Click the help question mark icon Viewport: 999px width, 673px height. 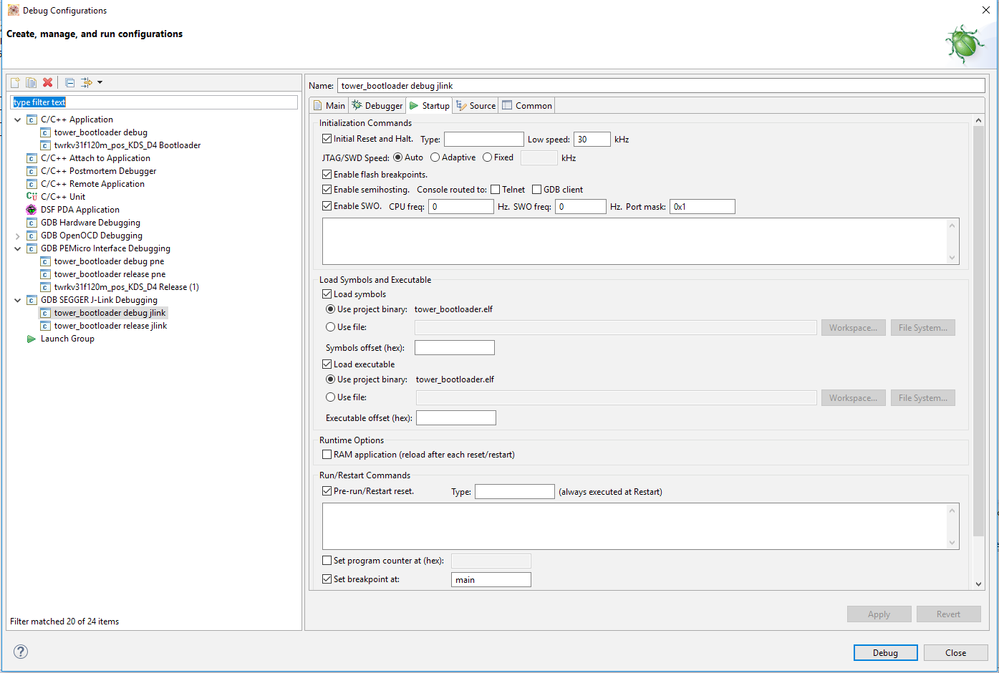[x=20, y=651]
